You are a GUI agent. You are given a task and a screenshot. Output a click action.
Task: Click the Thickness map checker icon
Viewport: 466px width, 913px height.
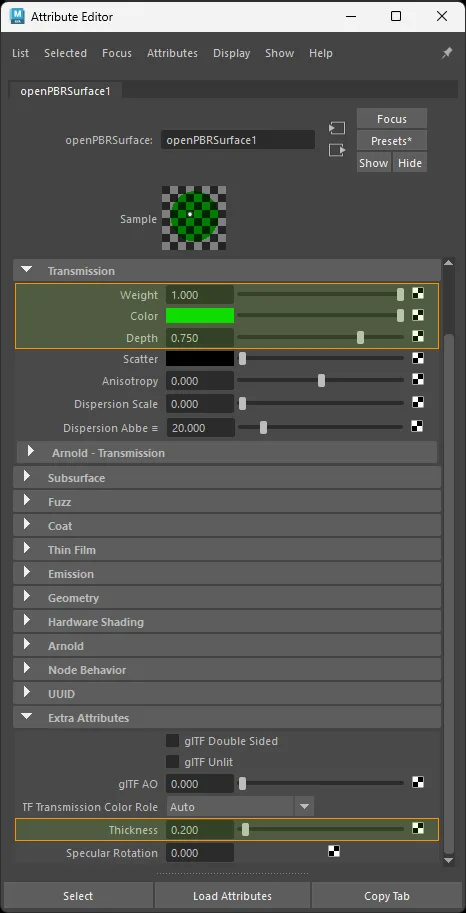418,828
